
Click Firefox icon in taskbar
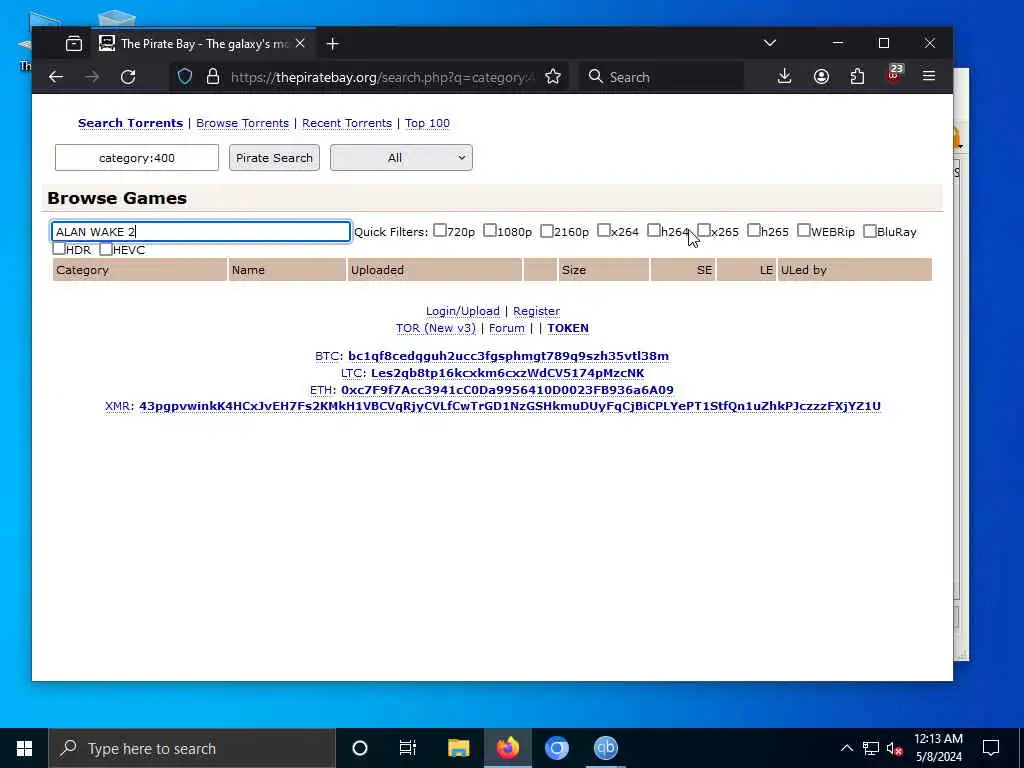[507, 748]
